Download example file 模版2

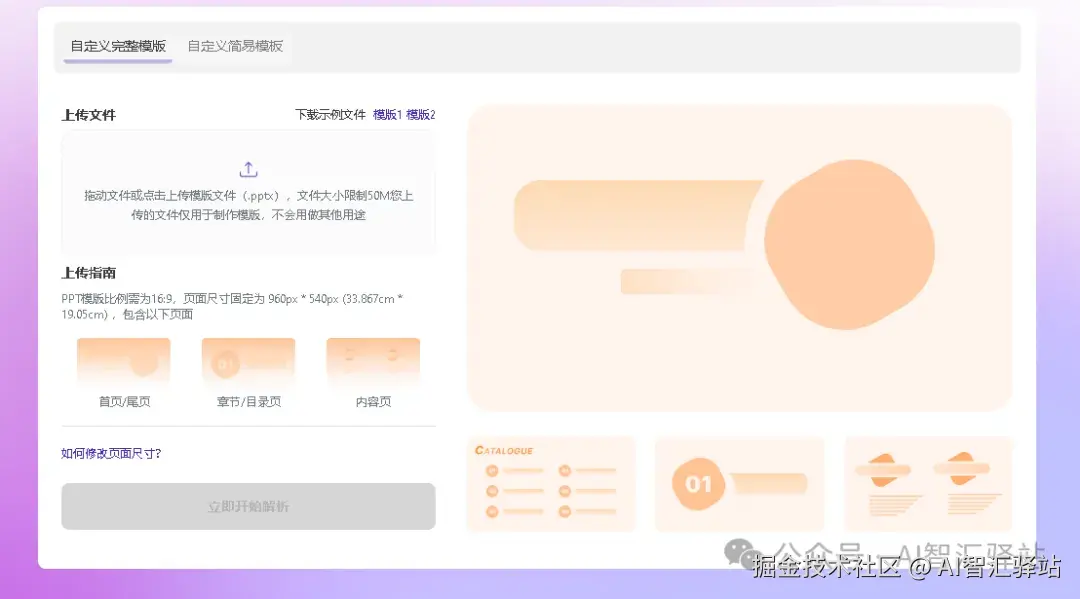(422, 114)
